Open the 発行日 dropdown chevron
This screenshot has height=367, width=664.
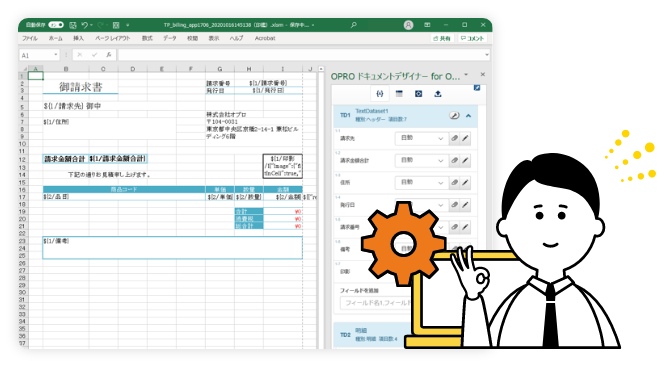440,205
